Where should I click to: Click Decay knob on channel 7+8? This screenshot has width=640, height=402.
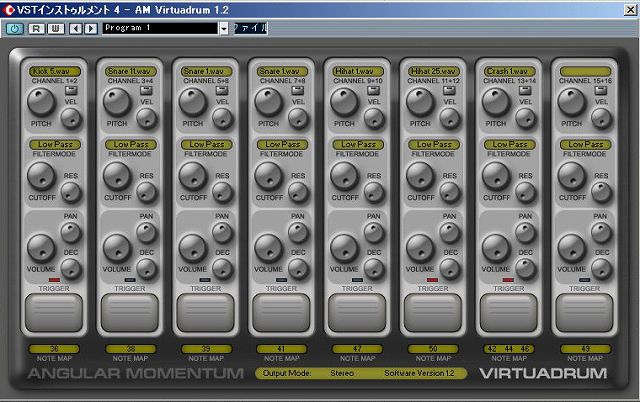[298, 269]
